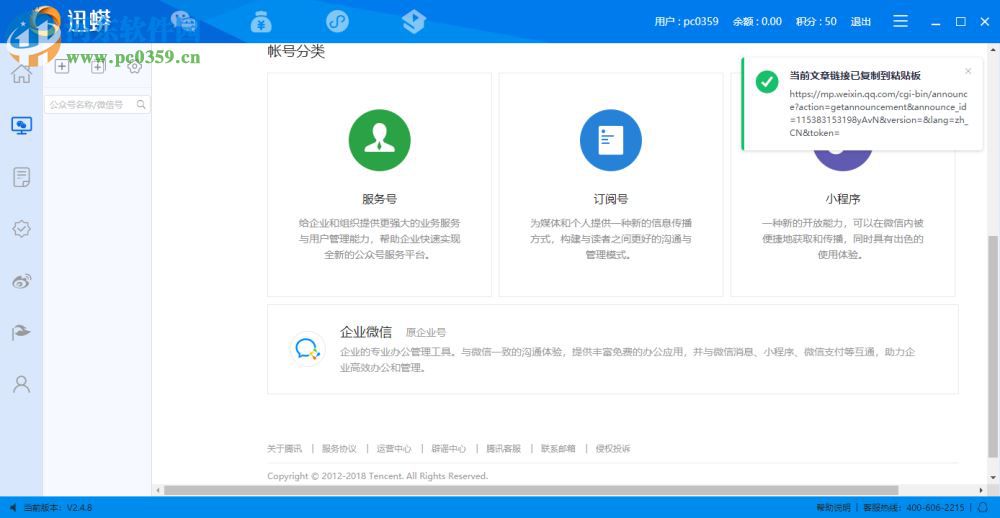Image resolution: width=1000 pixels, height=518 pixels.
Task: Click the Copyright 2012-2018 Tencent text
Action: (378, 476)
